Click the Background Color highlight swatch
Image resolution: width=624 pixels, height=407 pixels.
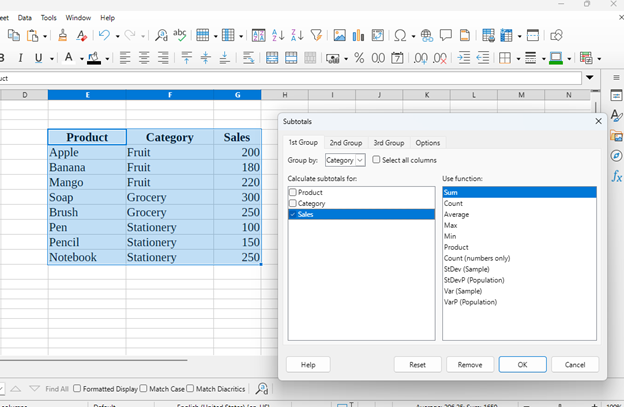(94, 58)
